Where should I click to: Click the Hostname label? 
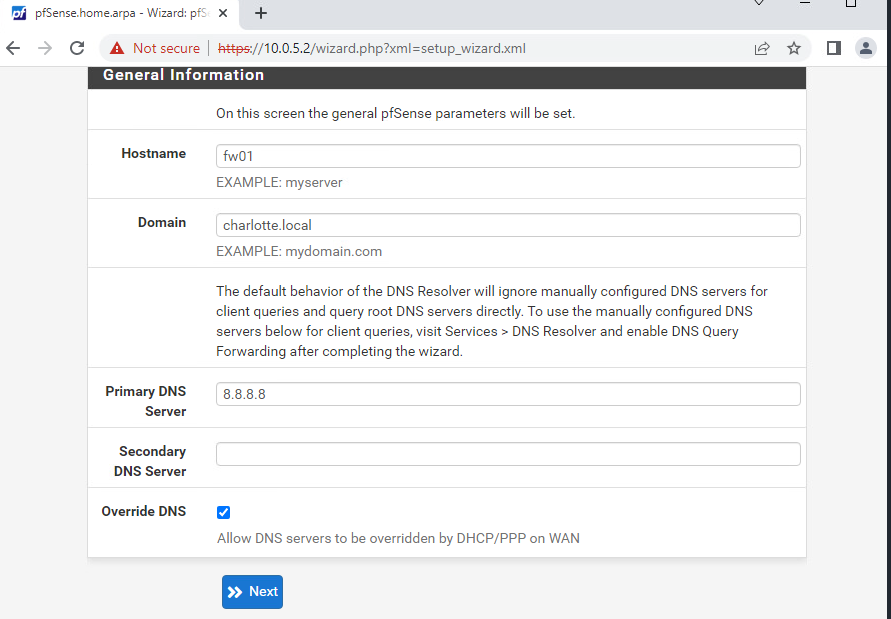(153, 153)
